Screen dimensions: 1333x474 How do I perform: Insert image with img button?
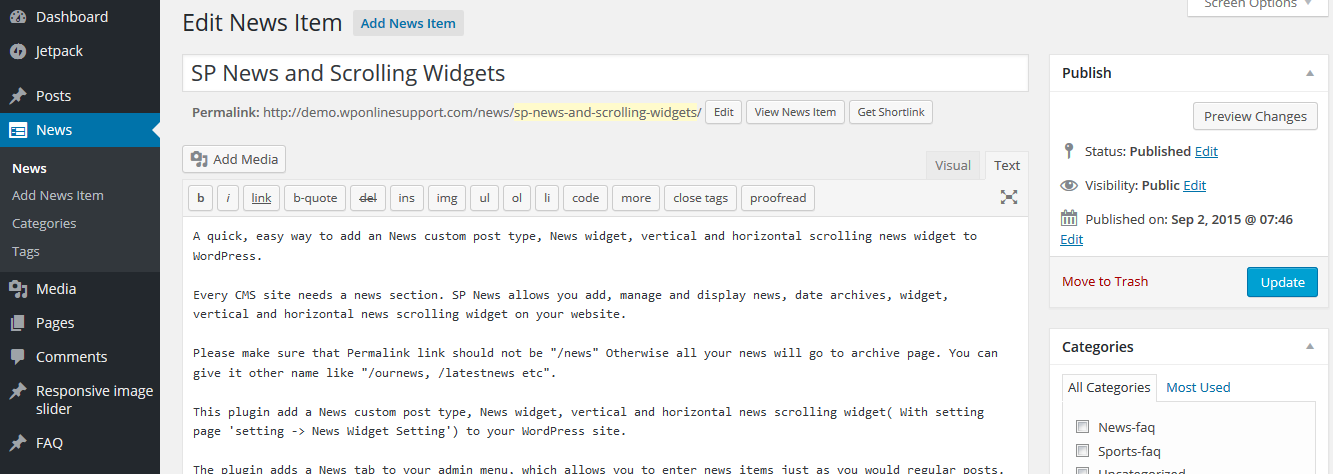pos(447,198)
